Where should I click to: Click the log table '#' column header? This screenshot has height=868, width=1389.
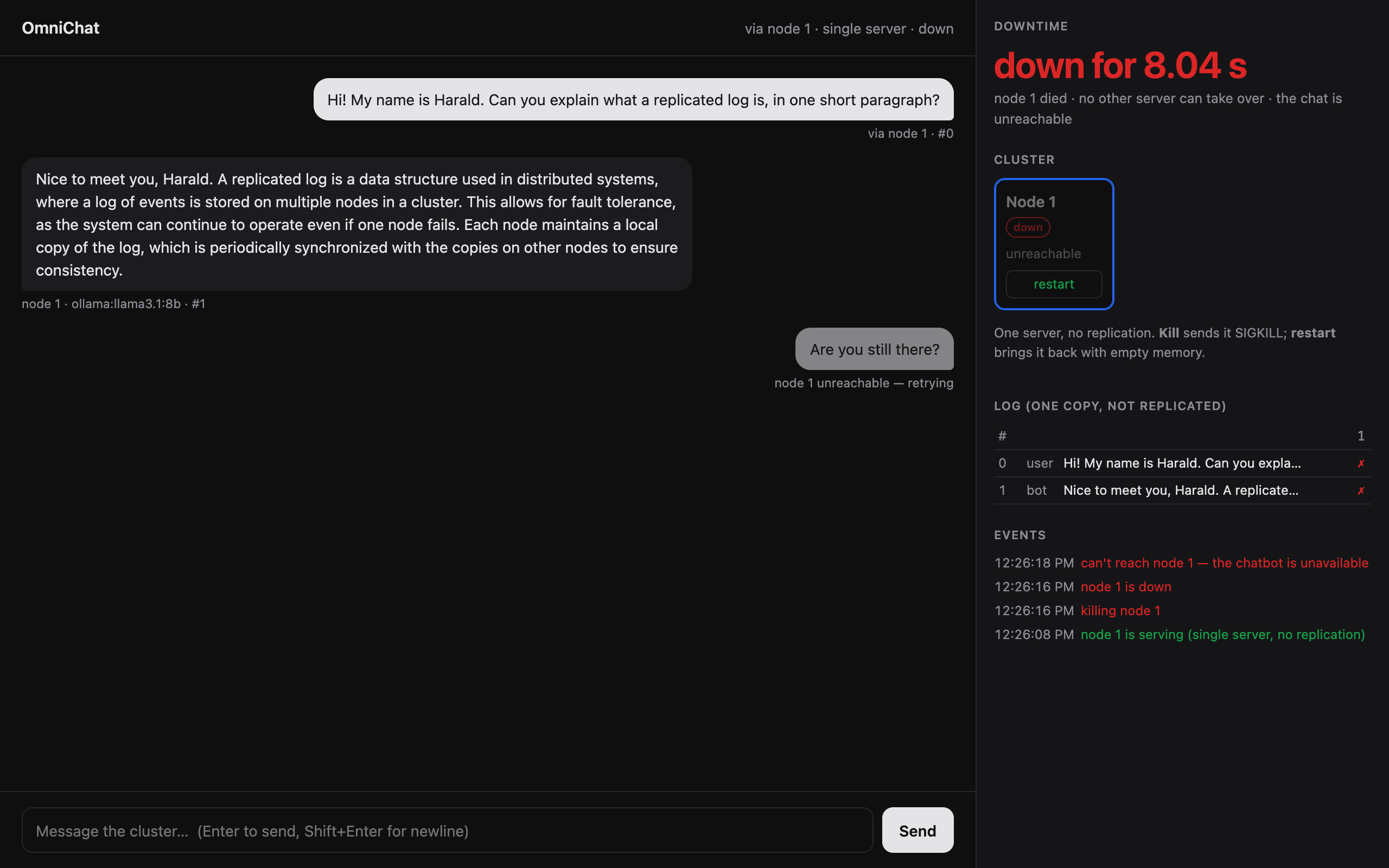click(1002, 436)
